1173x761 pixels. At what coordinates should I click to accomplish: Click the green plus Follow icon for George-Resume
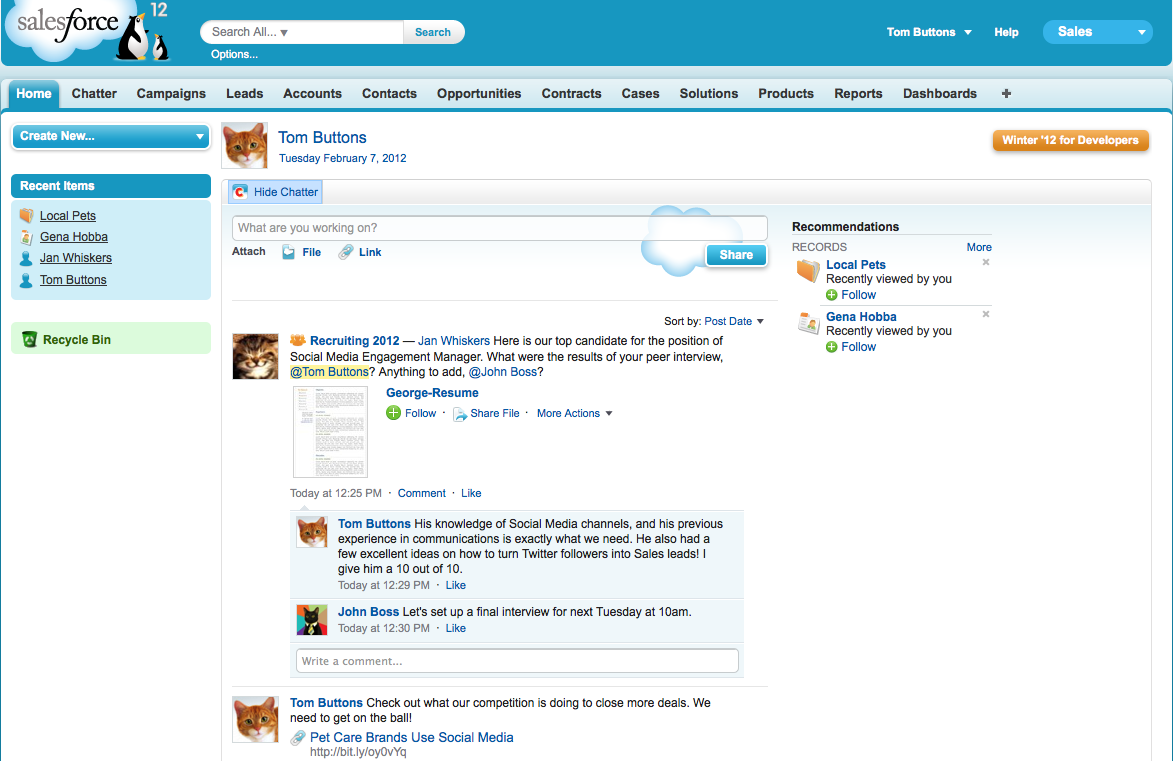[x=393, y=413]
